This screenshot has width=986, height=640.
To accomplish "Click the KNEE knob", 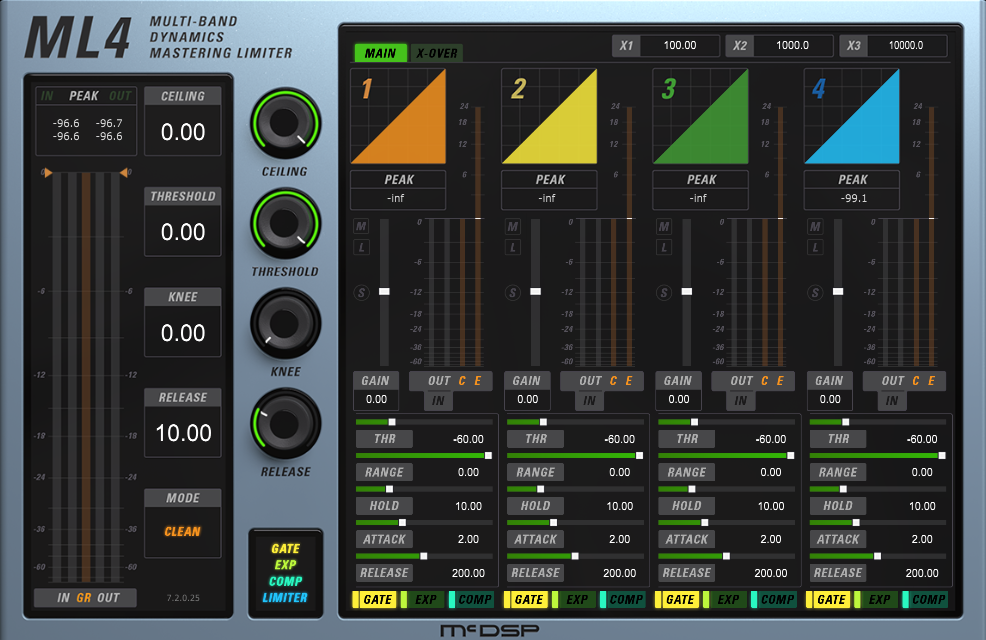I will [285, 324].
